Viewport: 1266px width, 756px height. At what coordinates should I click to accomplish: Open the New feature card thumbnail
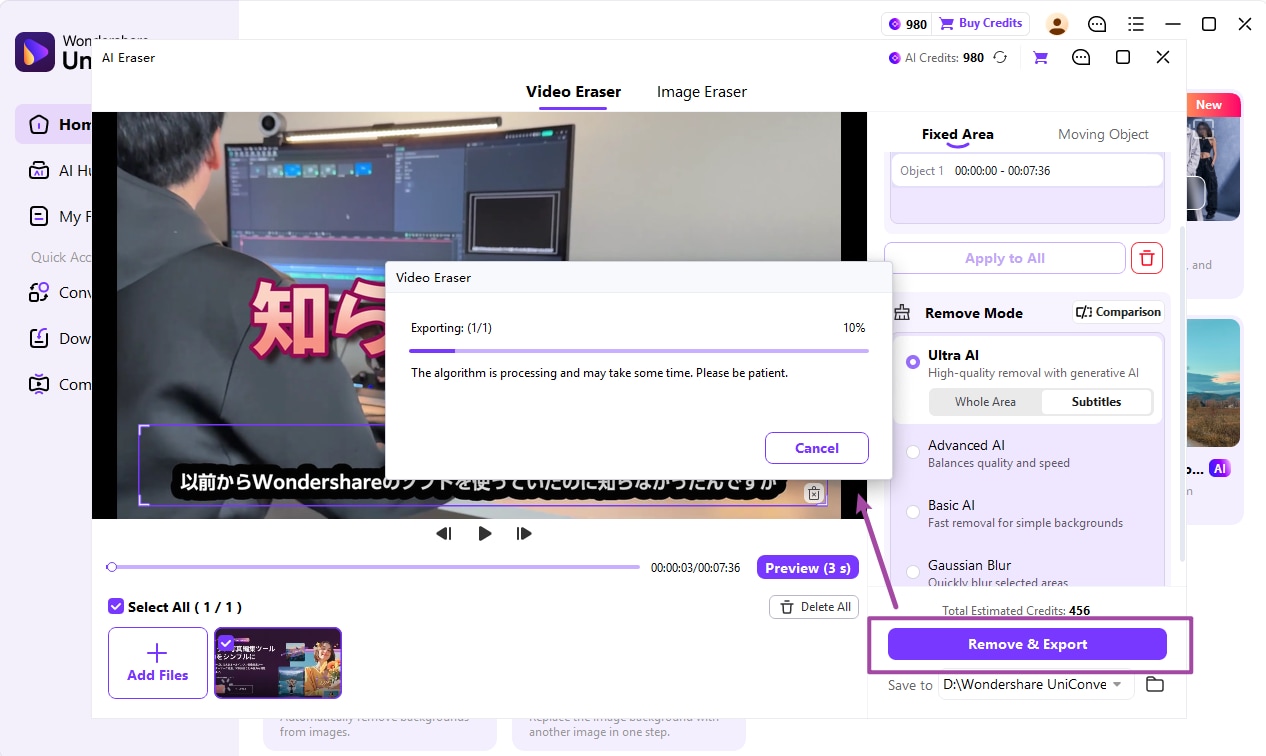point(1214,157)
